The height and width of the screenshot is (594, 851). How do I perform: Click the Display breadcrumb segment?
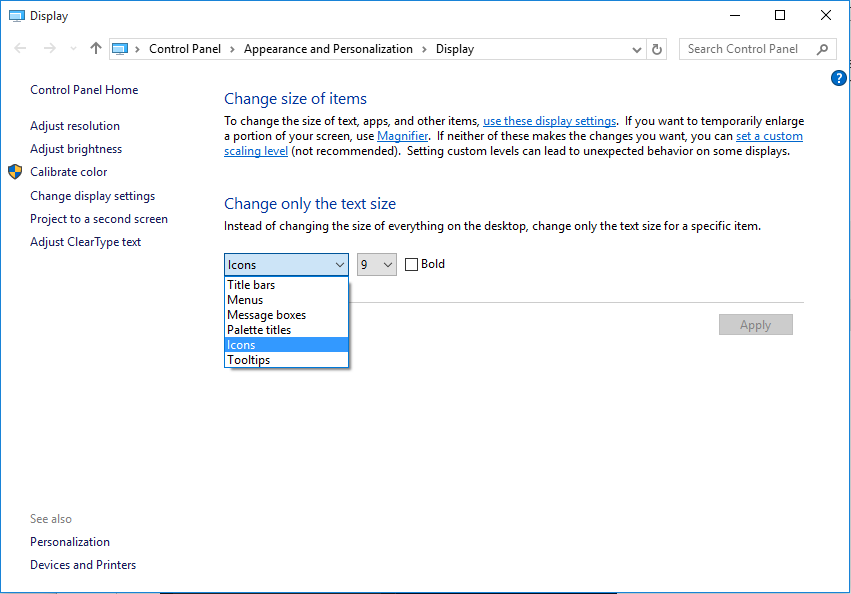455,49
